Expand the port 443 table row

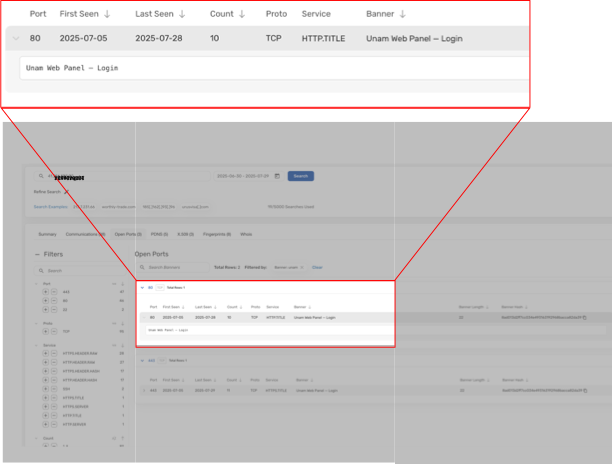coord(144,391)
